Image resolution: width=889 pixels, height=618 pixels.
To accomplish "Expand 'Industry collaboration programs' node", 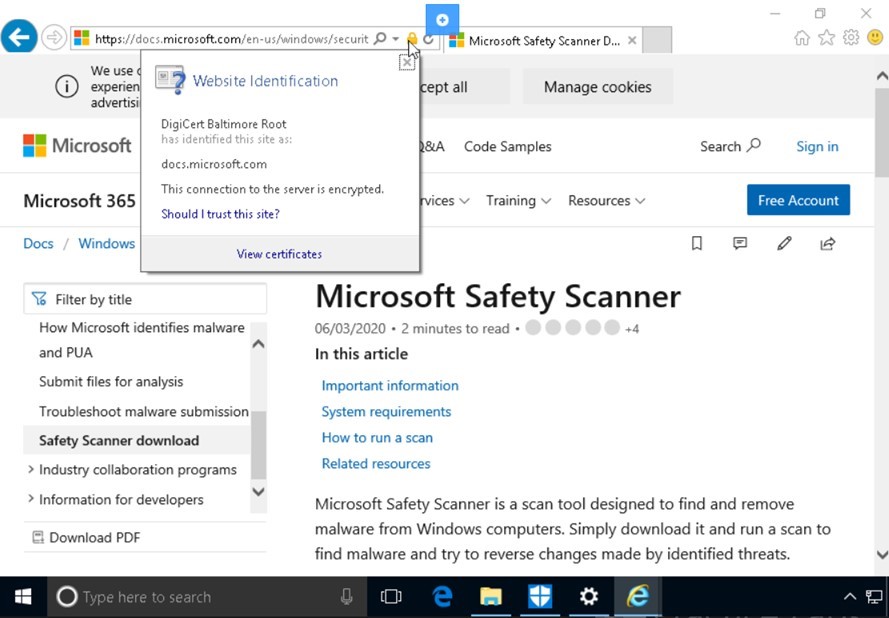I will (x=31, y=469).
